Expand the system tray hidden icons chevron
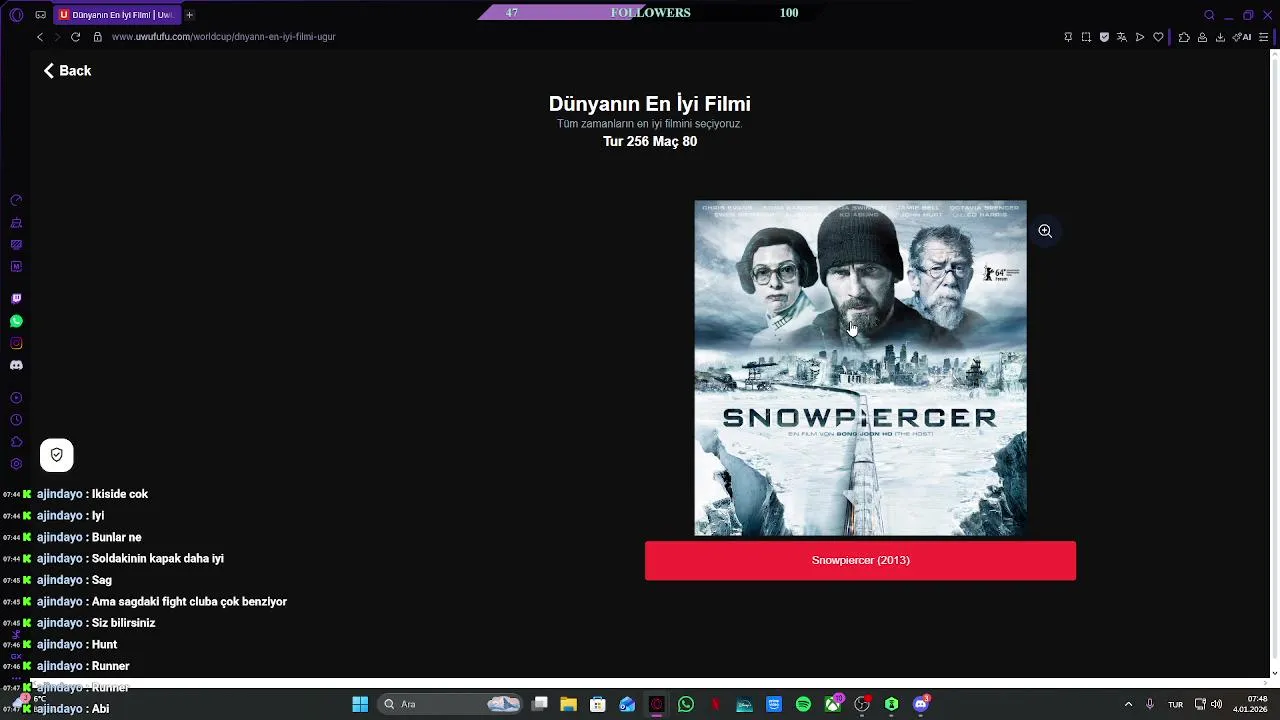The image size is (1280, 720). tap(1128, 704)
